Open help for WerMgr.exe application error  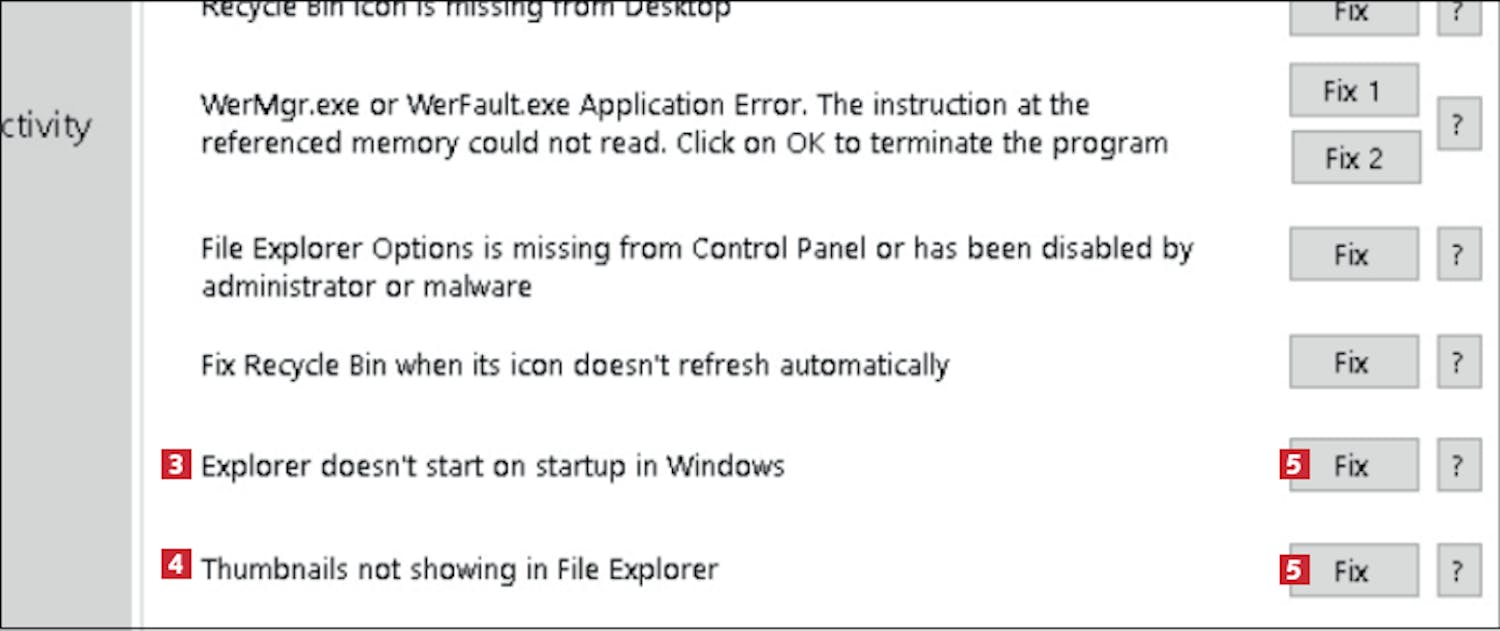tap(1458, 125)
